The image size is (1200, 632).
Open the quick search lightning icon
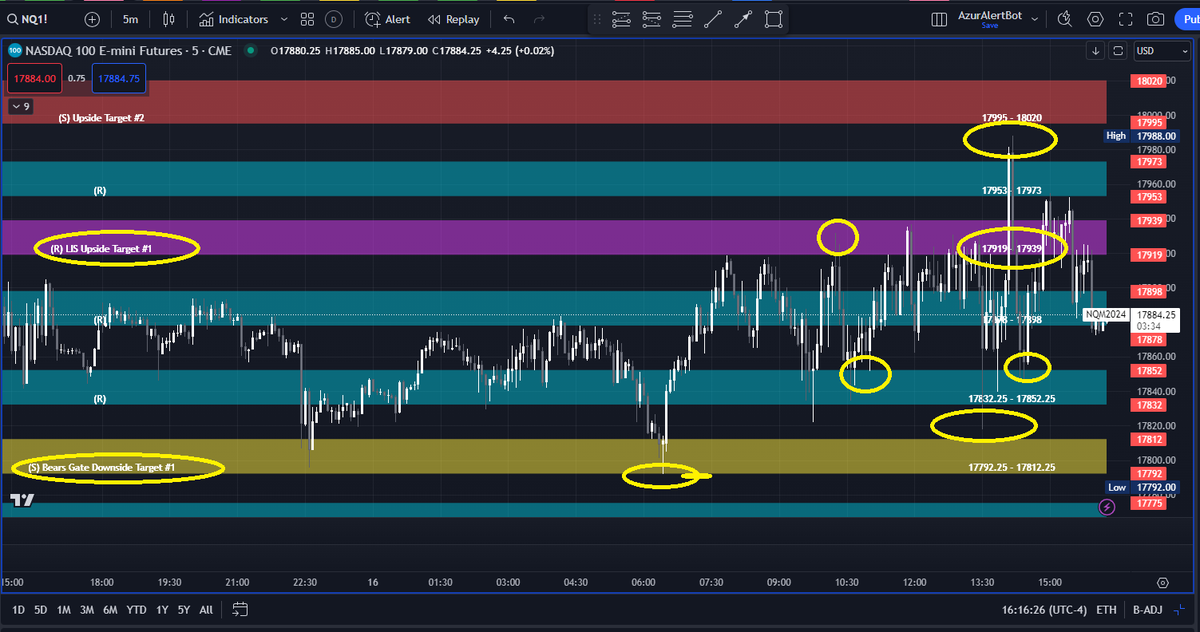click(1065, 19)
